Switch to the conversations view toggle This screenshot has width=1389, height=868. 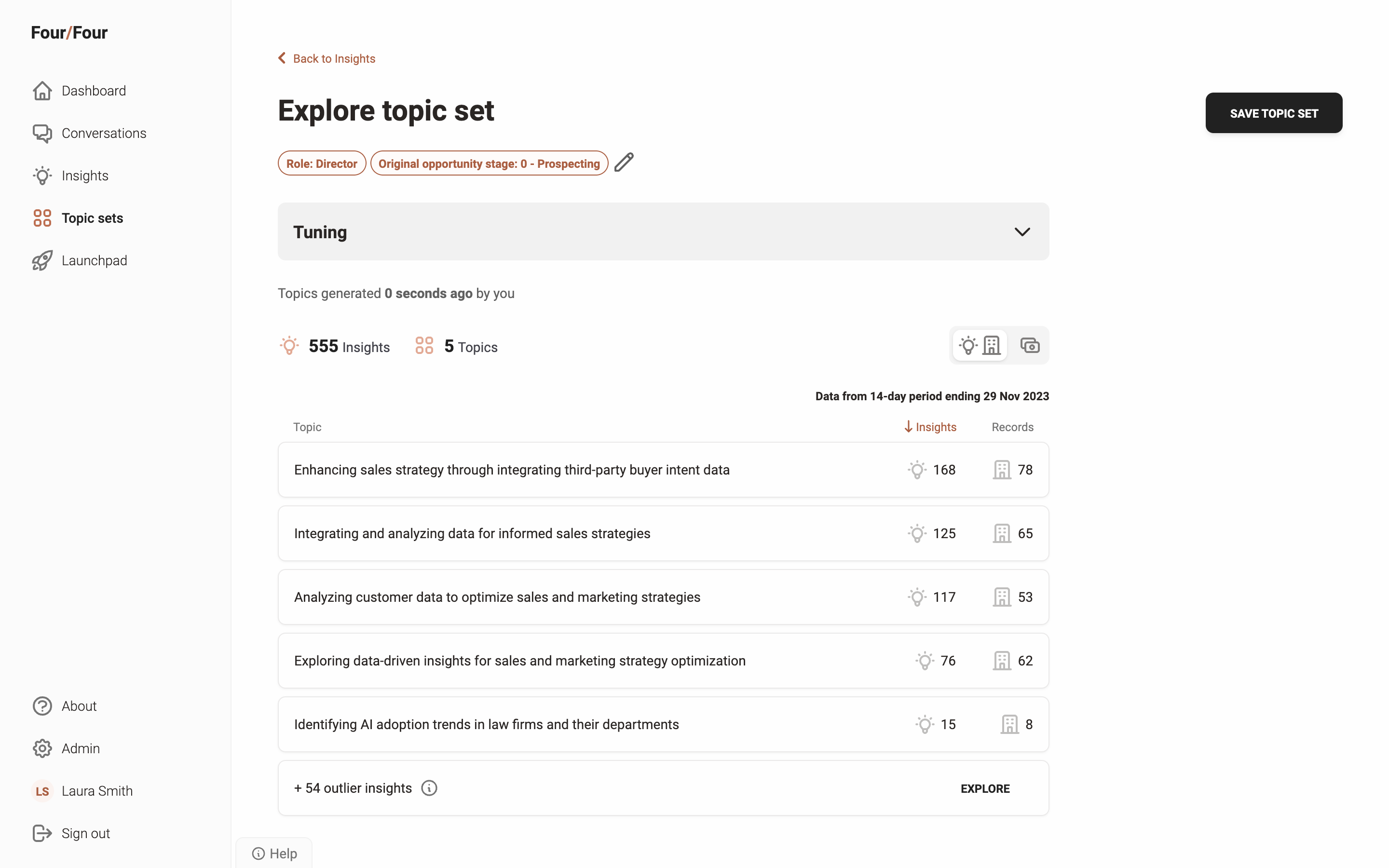pos(1029,346)
